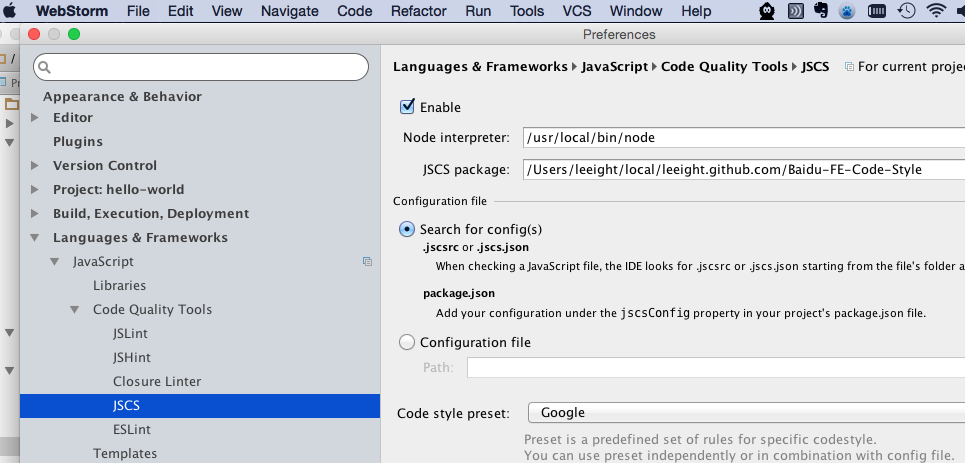Click the magnifier icon in search box
The height and width of the screenshot is (463, 965).
(46, 67)
